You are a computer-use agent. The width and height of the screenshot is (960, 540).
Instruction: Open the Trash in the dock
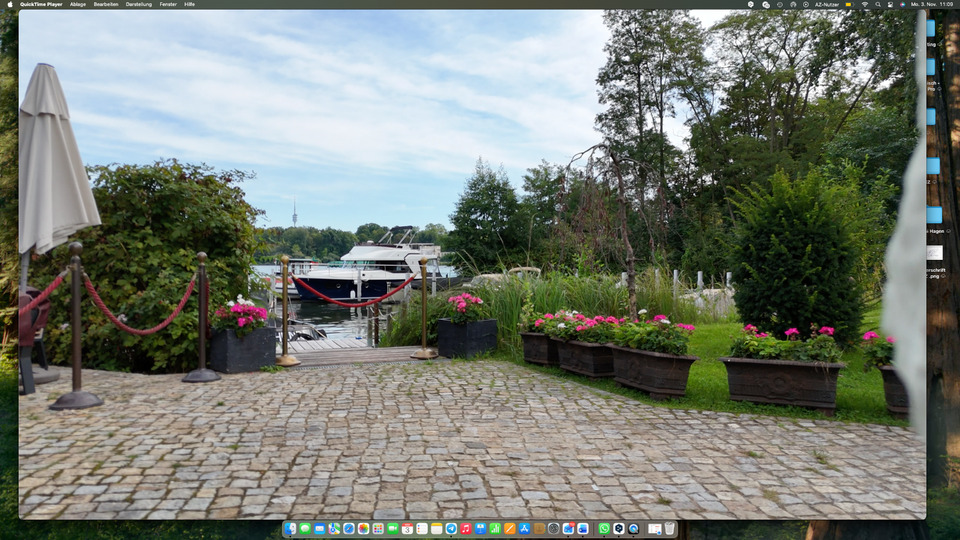[669, 528]
